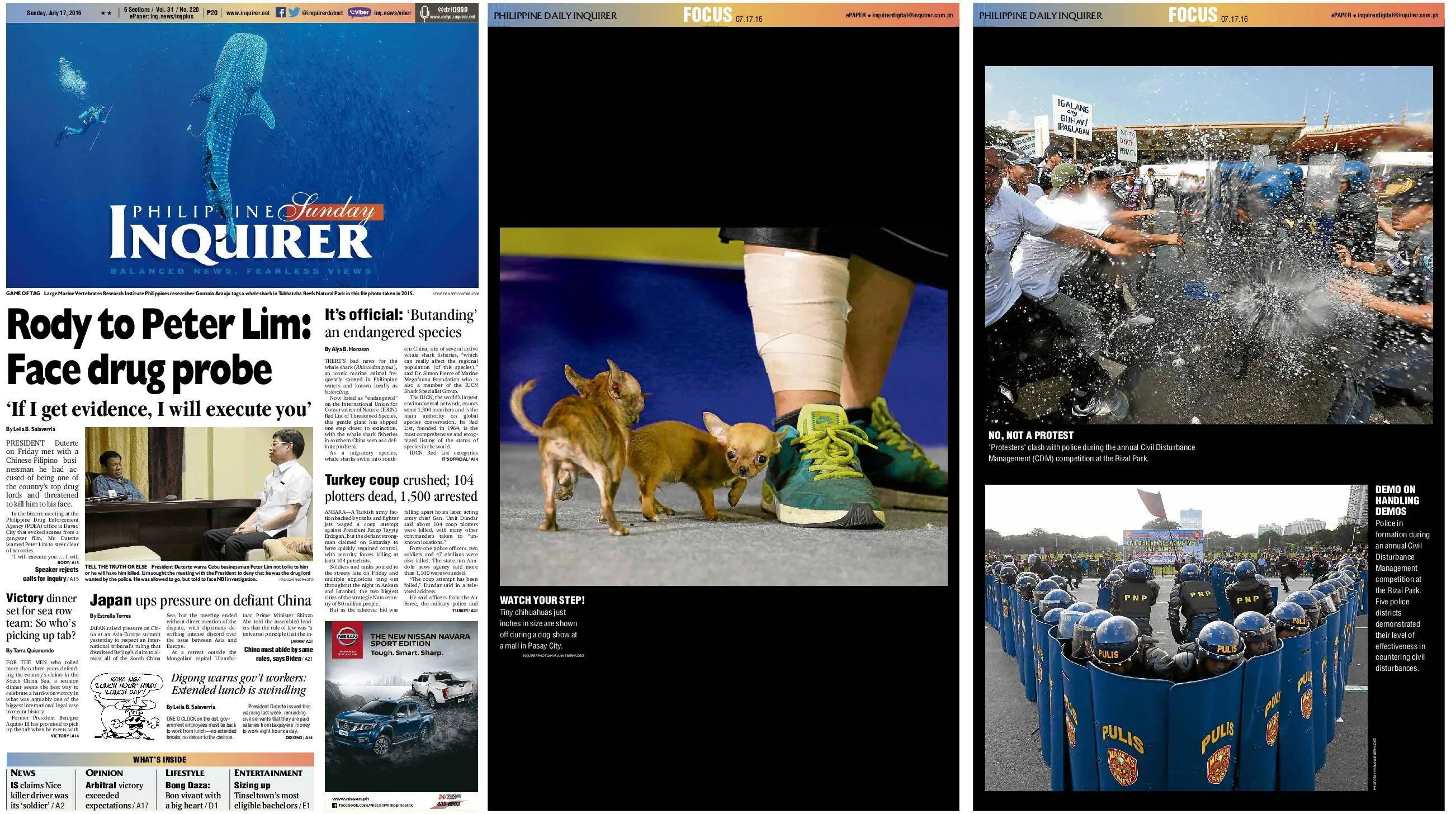Click the 'DIGONG / A14' jump reference
Image resolution: width=1456 pixels, height=814 pixels.
(299, 738)
